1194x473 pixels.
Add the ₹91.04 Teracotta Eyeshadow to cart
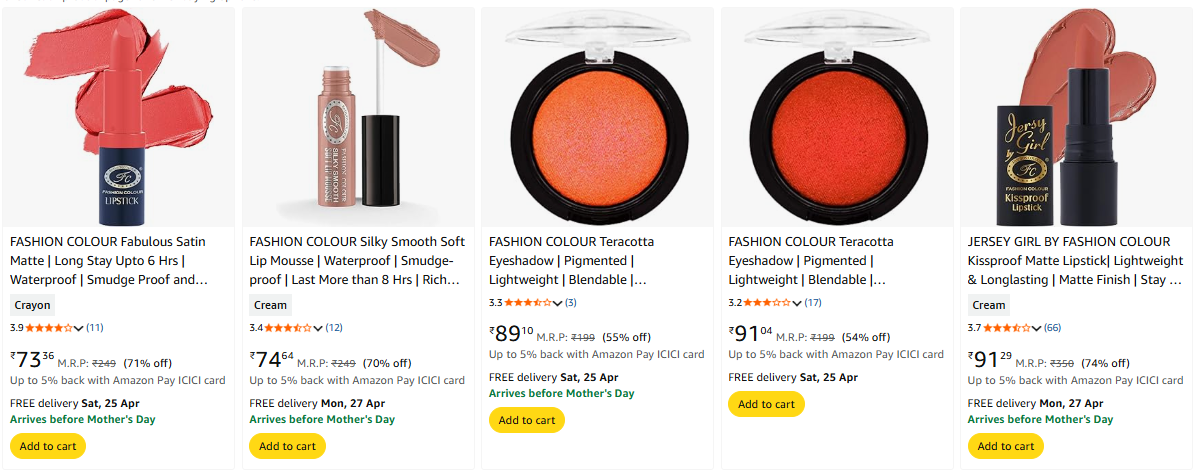(766, 404)
